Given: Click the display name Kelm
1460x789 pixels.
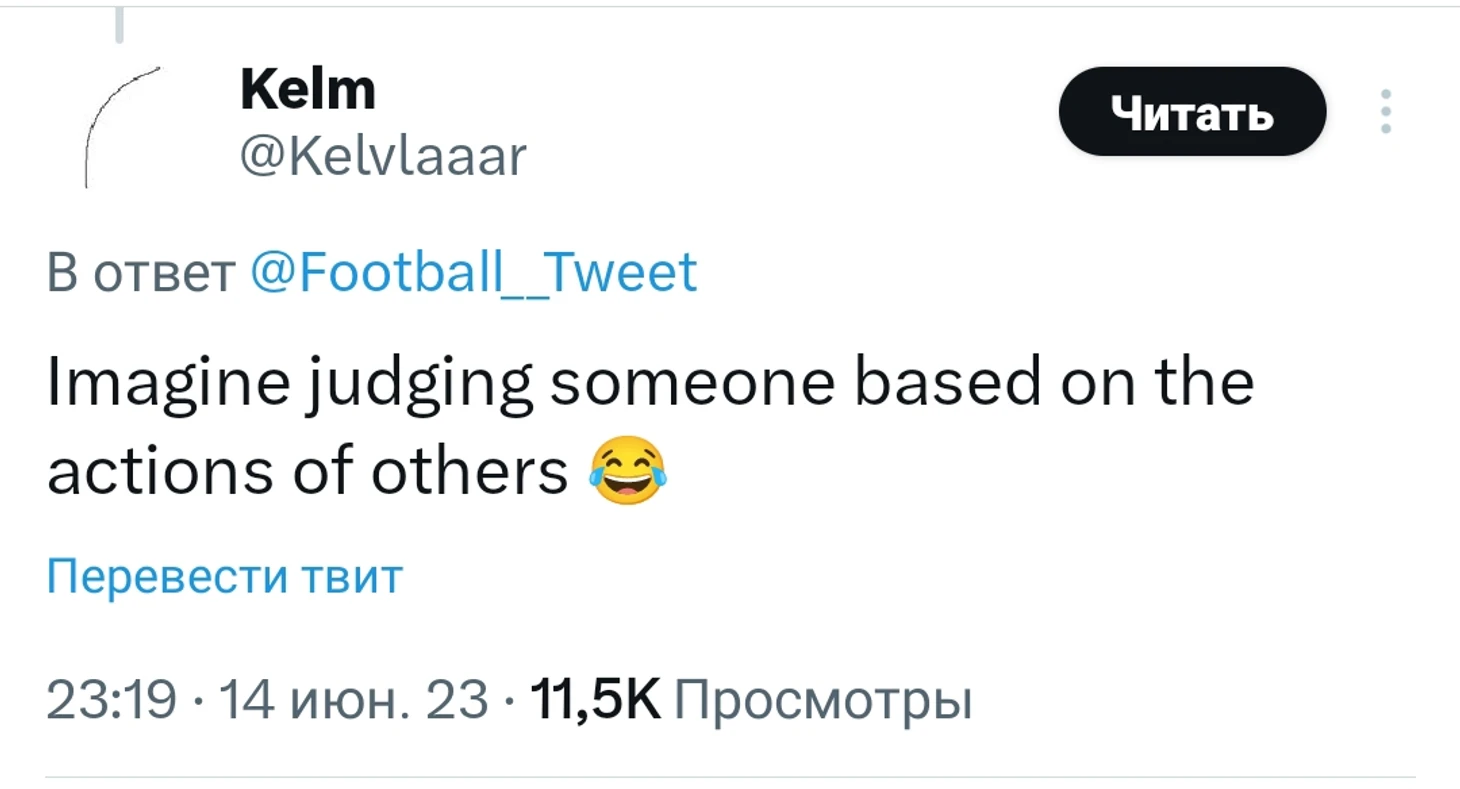Looking at the screenshot, I should (308, 91).
